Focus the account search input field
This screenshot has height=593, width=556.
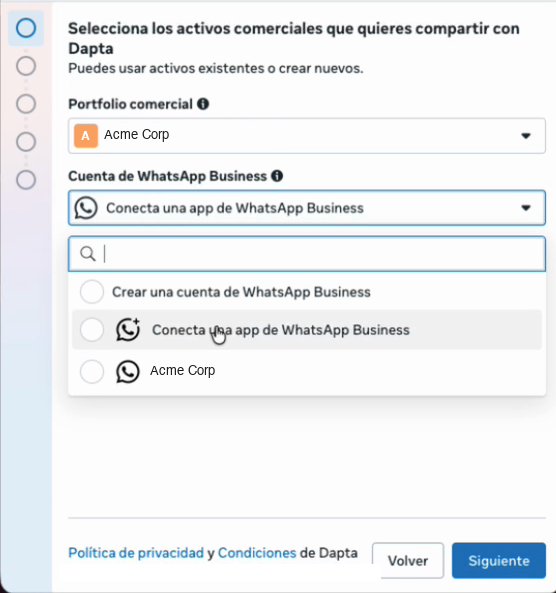(307, 254)
